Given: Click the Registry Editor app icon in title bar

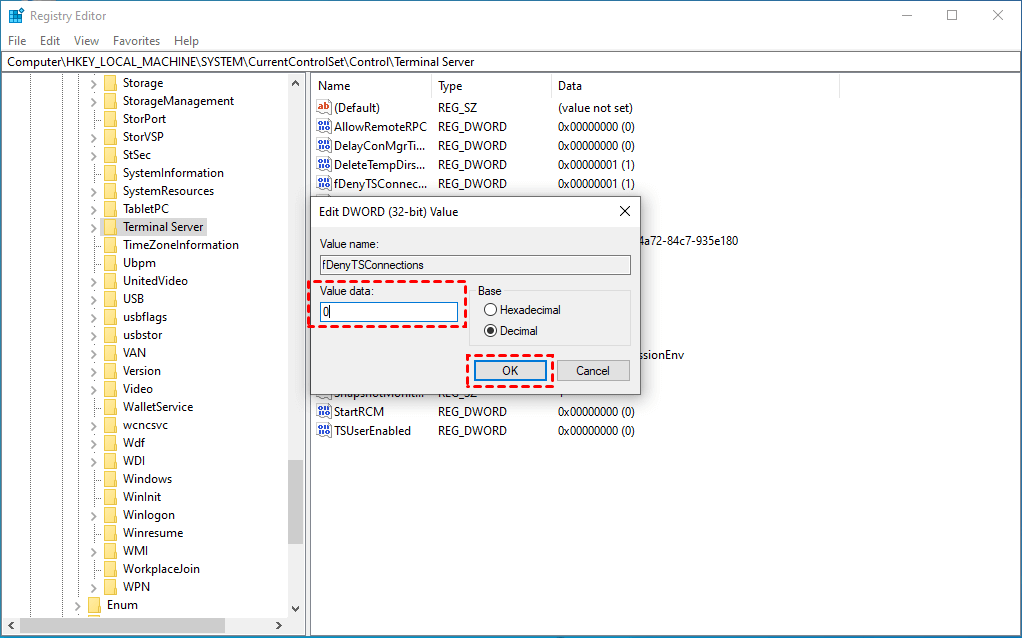Looking at the screenshot, I should tap(16, 16).
